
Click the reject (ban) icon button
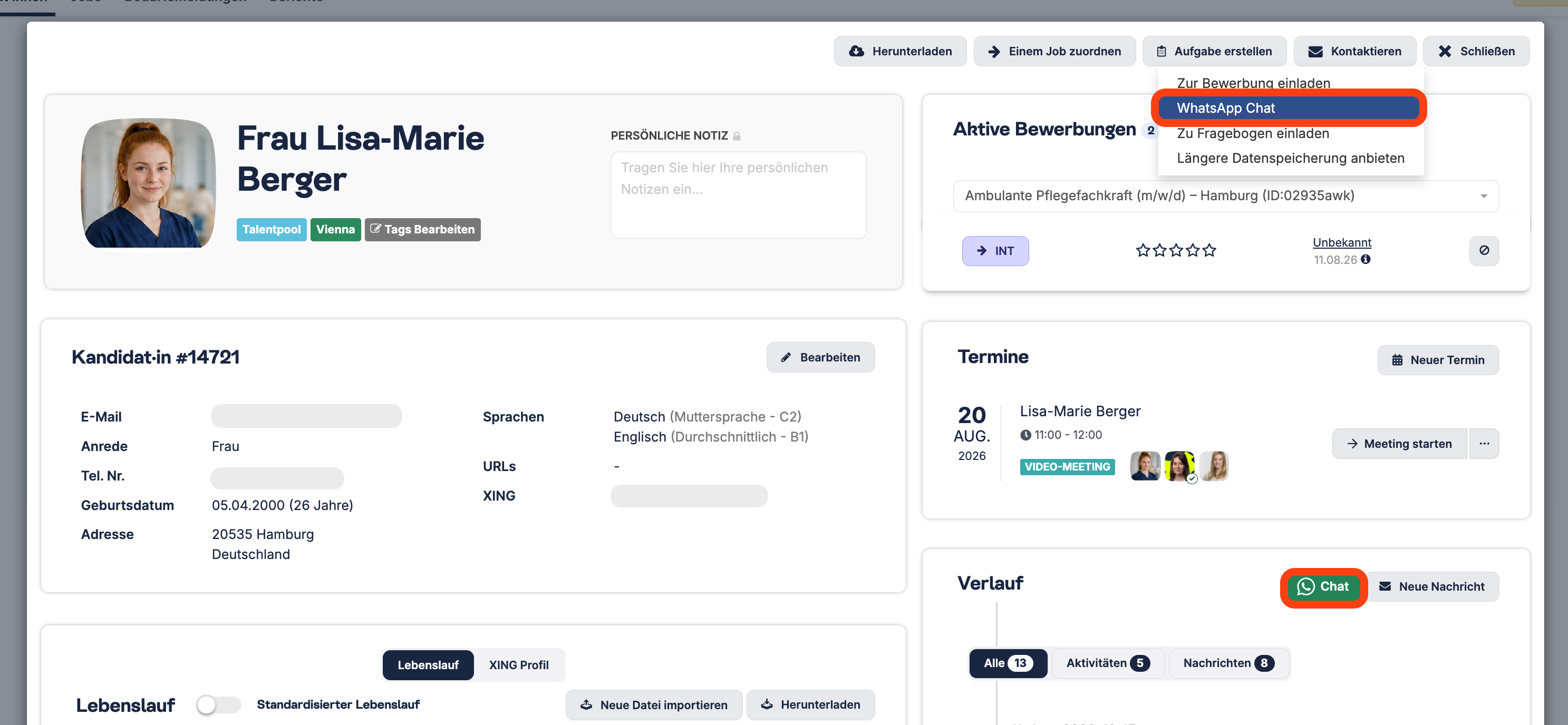pos(1484,251)
